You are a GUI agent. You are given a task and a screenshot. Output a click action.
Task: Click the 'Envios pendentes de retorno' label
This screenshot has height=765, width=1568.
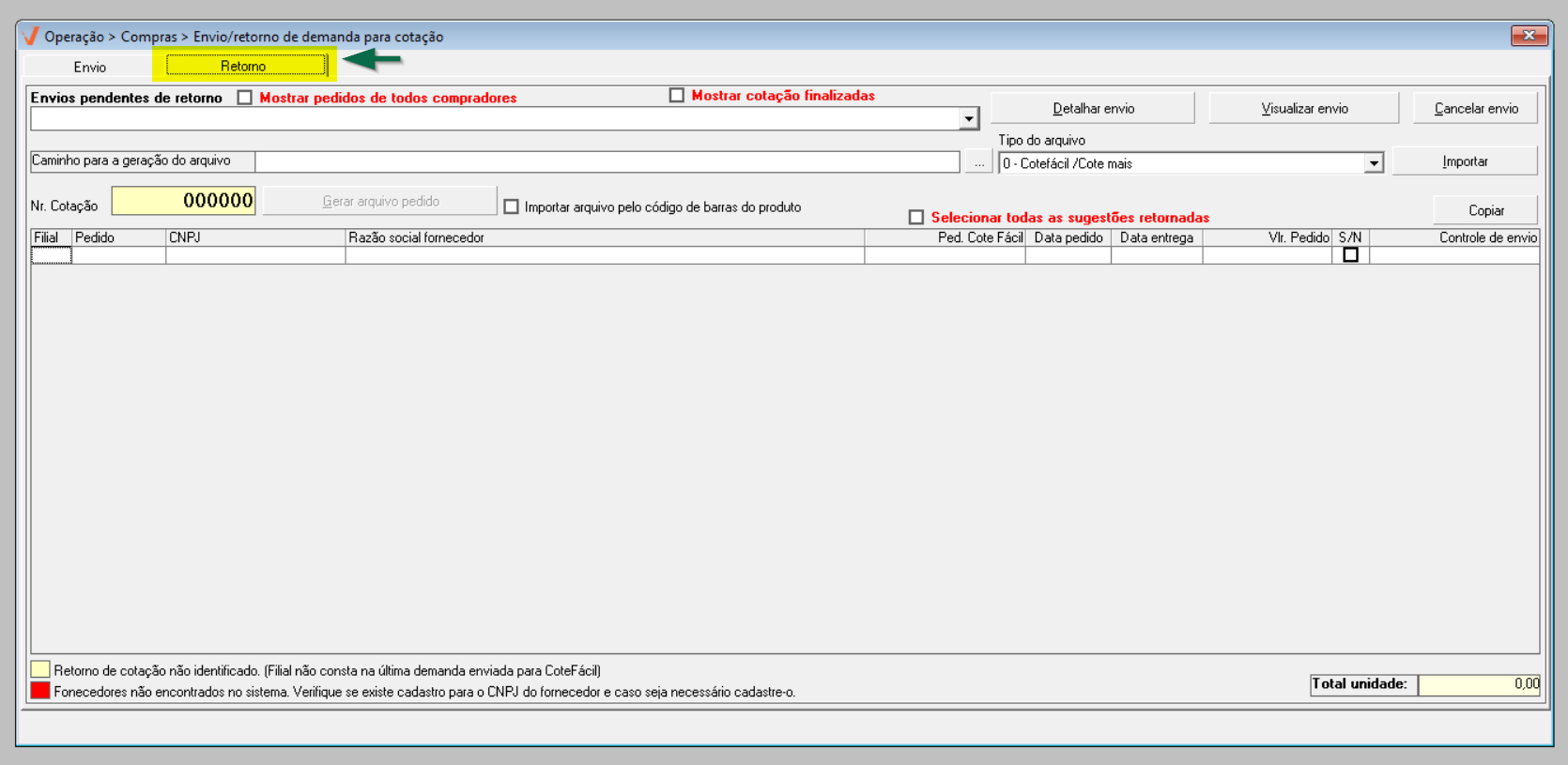[127, 98]
